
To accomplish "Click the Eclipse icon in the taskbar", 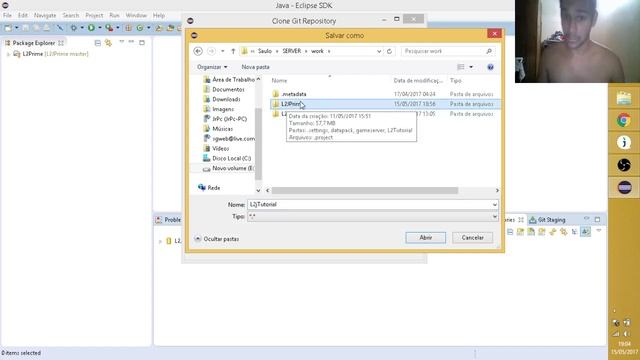I will coord(624,187).
